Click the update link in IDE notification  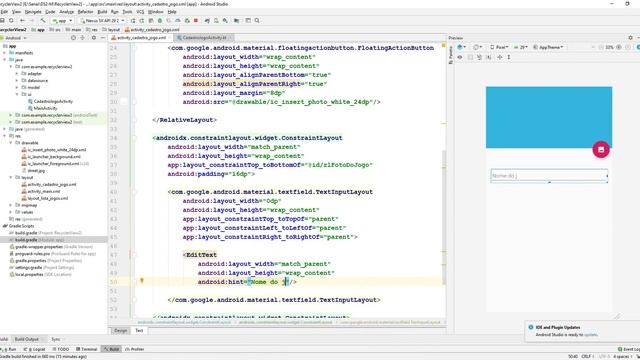(591, 335)
